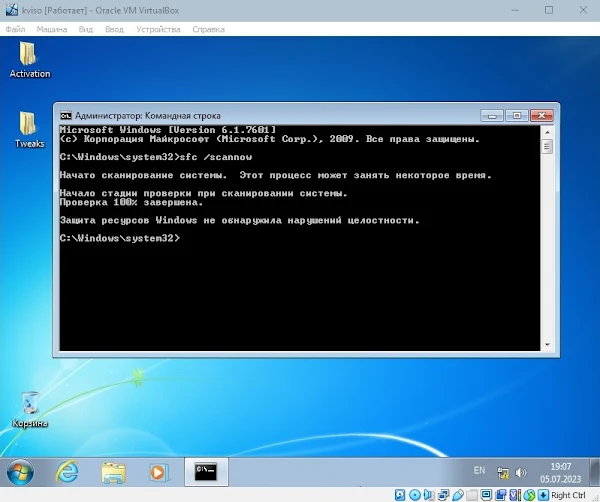Close the VirtualBox VM window
The height and width of the screenshot is (502, 600).
[x=583, y=10]
